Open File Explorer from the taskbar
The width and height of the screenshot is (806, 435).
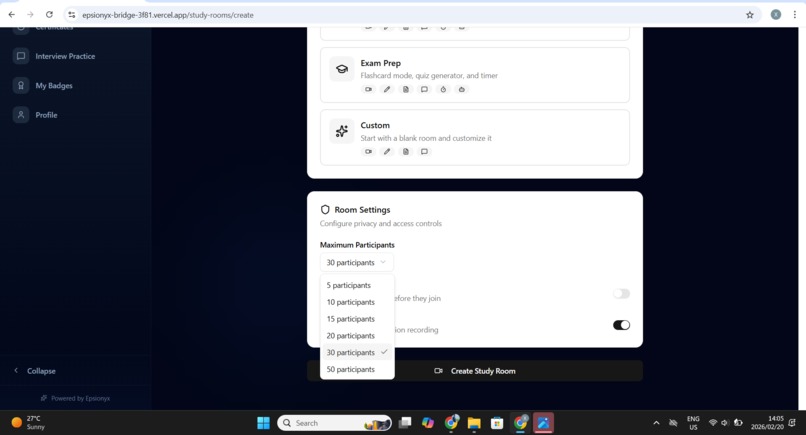click(x=474, y=423)
